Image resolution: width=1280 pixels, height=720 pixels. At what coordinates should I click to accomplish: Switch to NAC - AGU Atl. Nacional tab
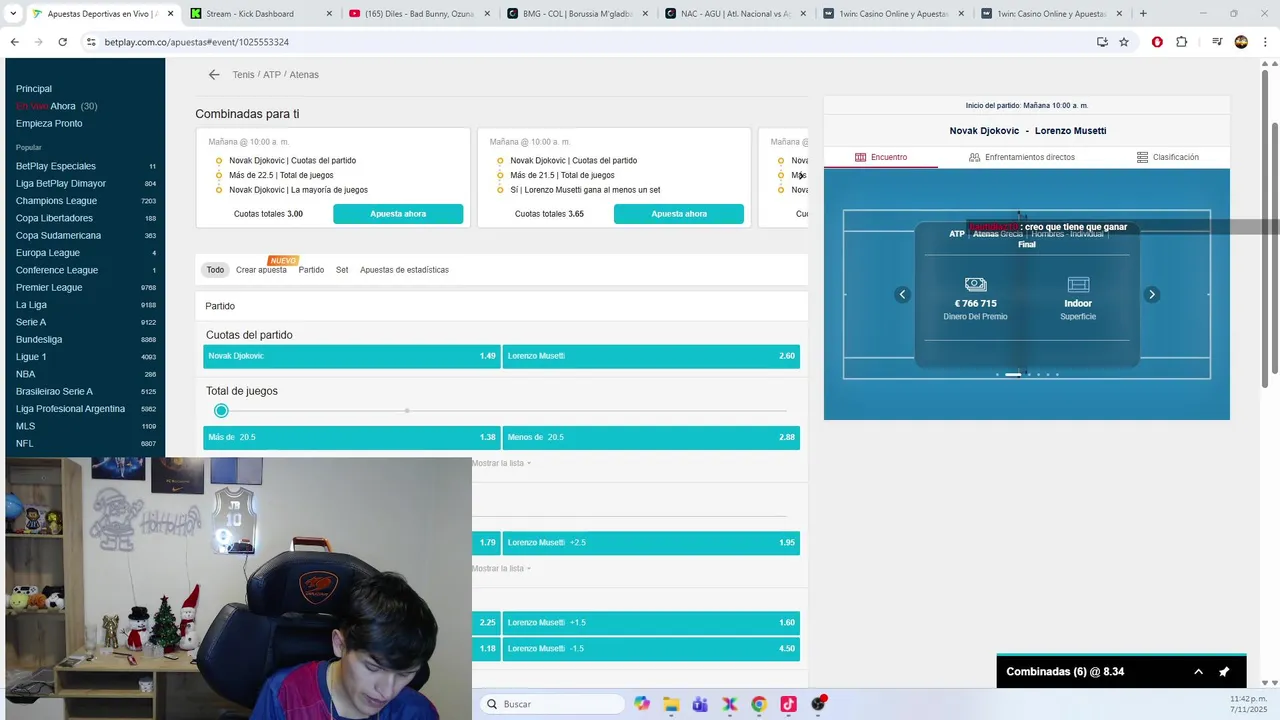coord(736,14)
